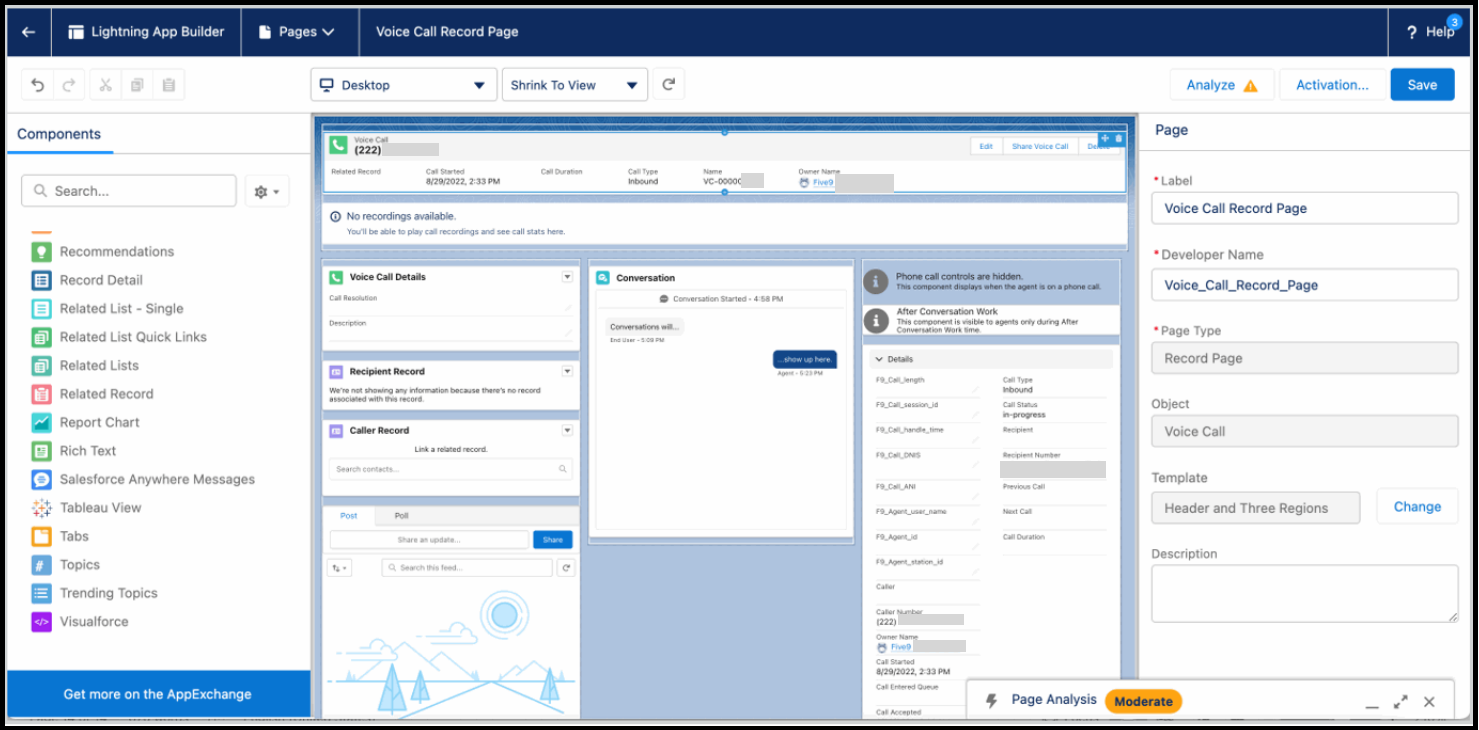Open the Shrink To View dropdown
The height and width of the screenshot is (730, 1479).
pos(575,85)
